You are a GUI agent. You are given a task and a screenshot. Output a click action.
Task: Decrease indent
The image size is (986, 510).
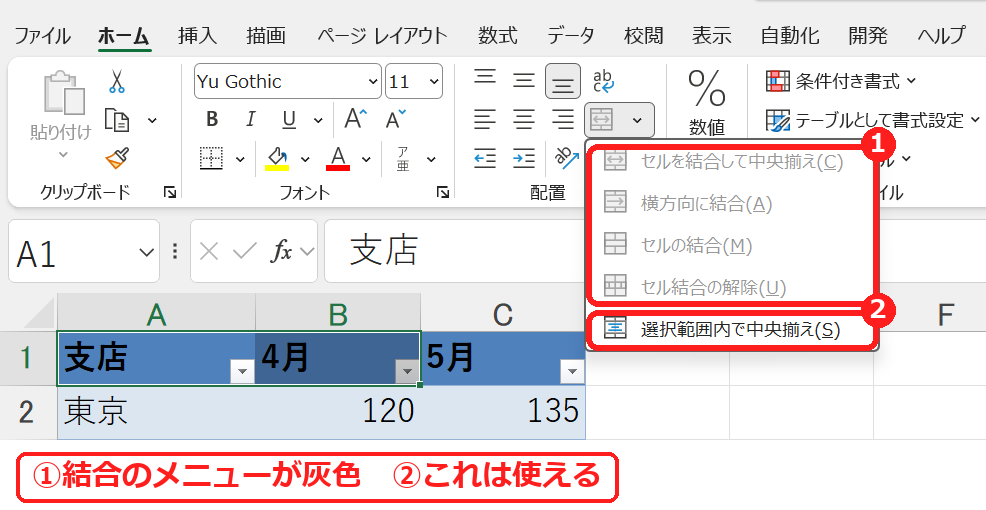pyautogui.click(x=485, y=158)
